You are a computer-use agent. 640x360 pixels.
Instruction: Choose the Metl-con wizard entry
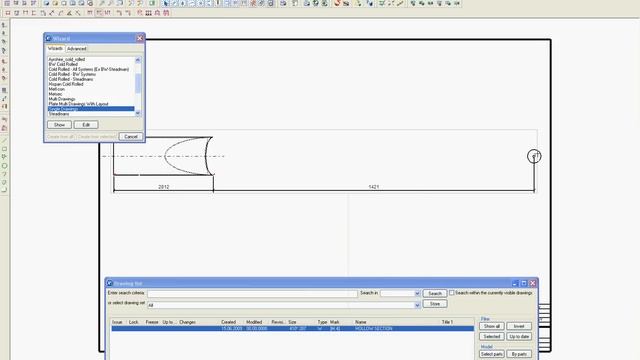56,89
